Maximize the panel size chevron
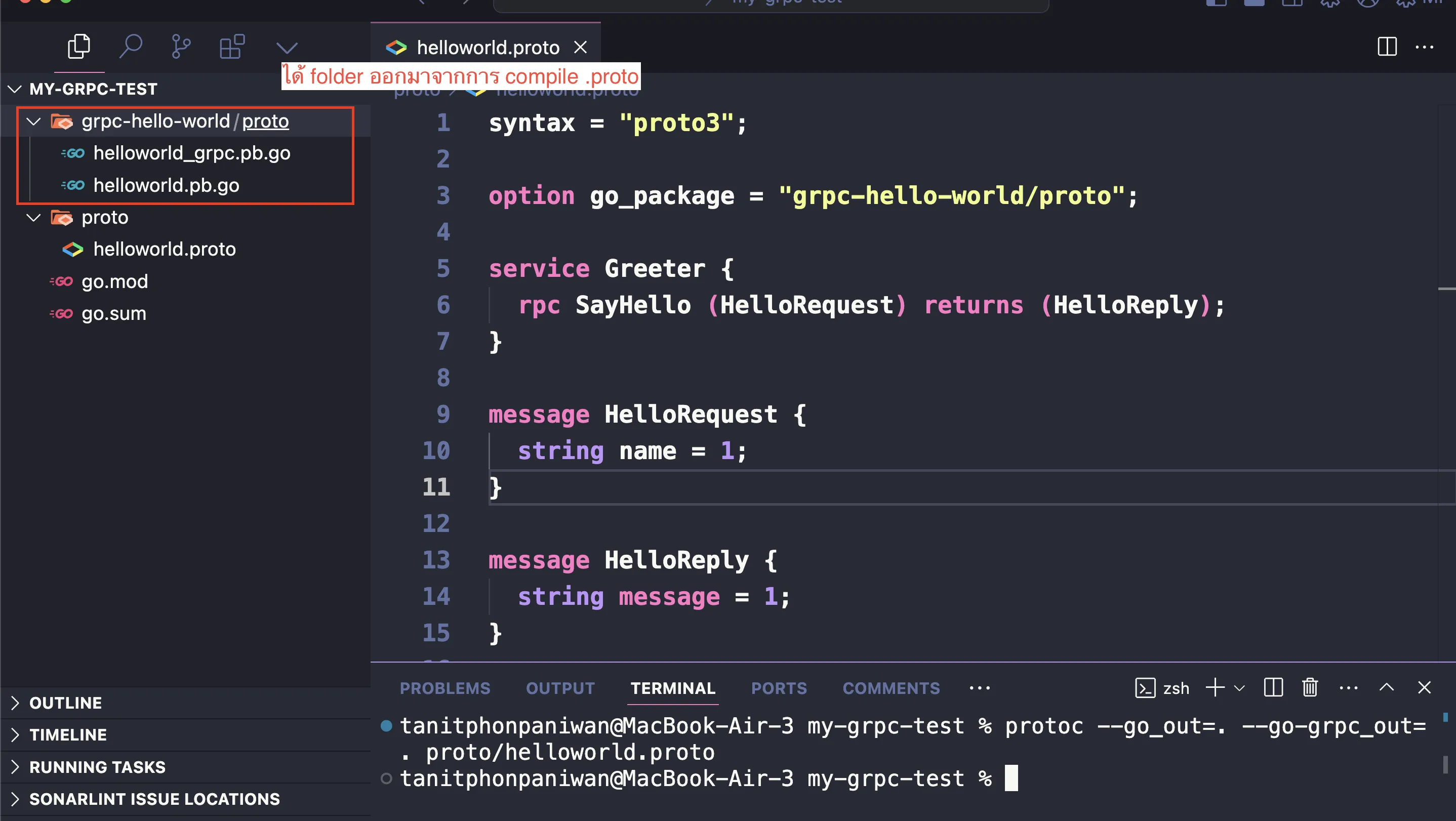Screen dimensions: 1456x821 1387,688
